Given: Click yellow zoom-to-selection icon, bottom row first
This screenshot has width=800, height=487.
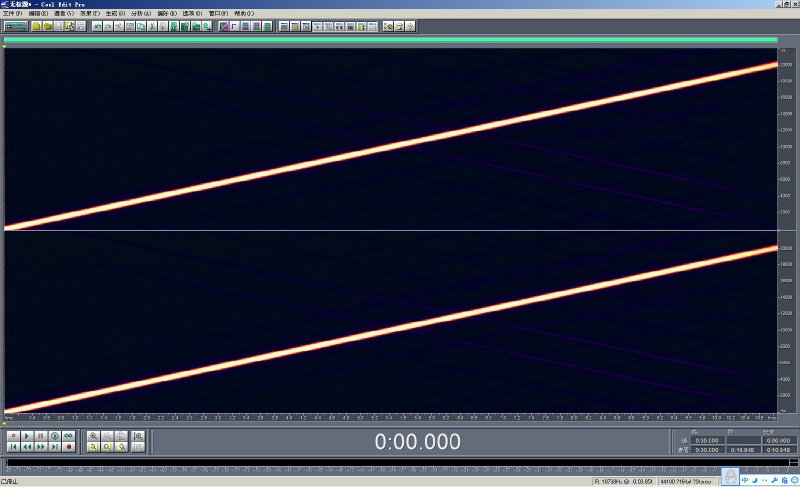Looking at the screenshot, I should coord(93,447).
